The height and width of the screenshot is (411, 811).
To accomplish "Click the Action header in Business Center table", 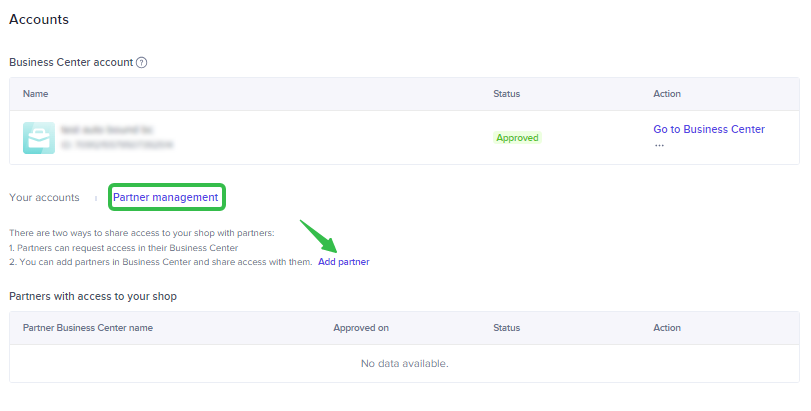I will (667, 94).
